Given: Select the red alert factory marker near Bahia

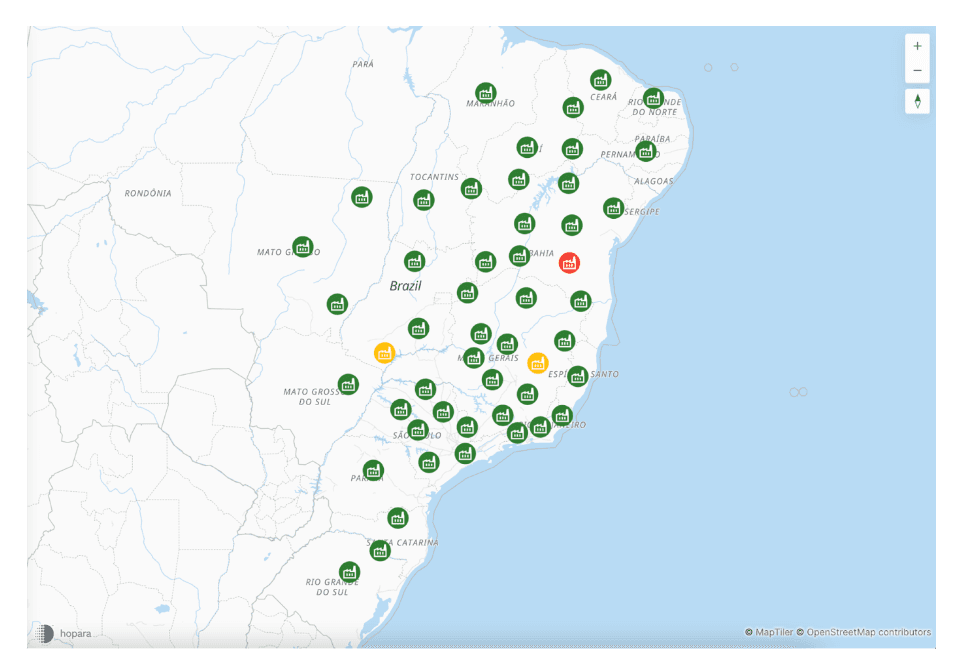Looking at the screenshot, I should [x=571, y=261].
